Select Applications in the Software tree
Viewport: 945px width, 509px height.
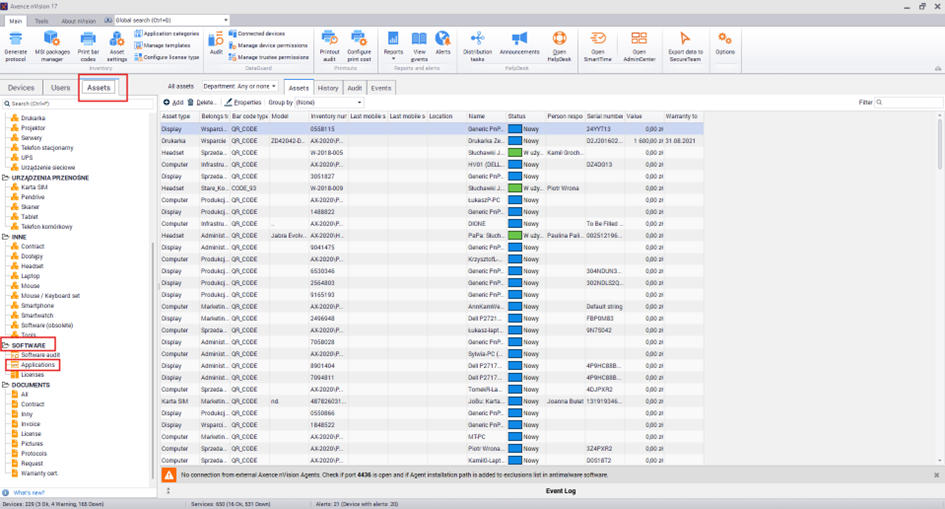pos(38,365)
